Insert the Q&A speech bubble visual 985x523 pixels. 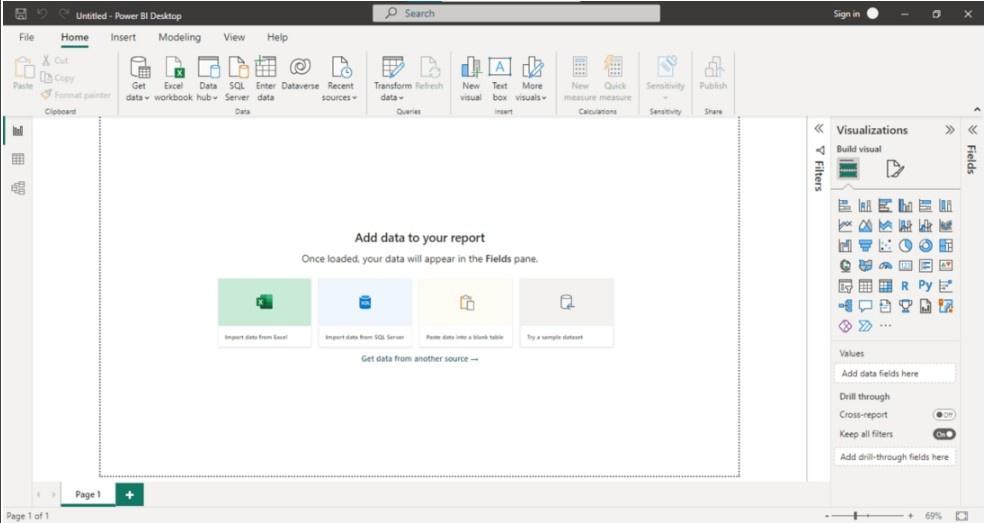pos(865,306)
